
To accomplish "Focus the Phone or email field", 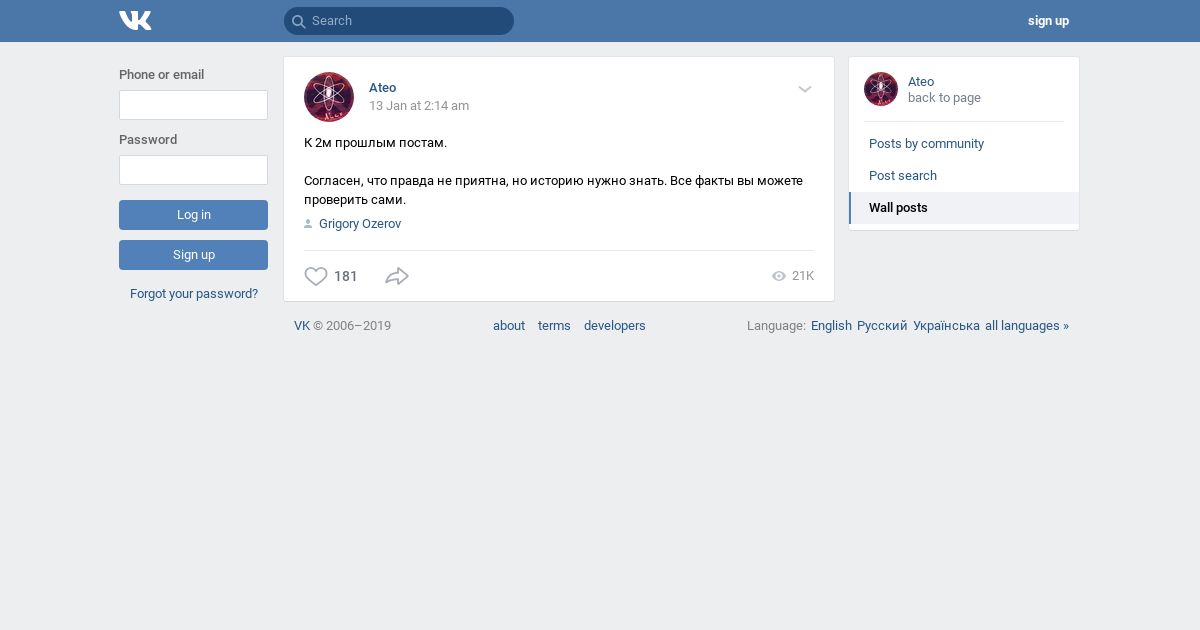I will (193, 105).
